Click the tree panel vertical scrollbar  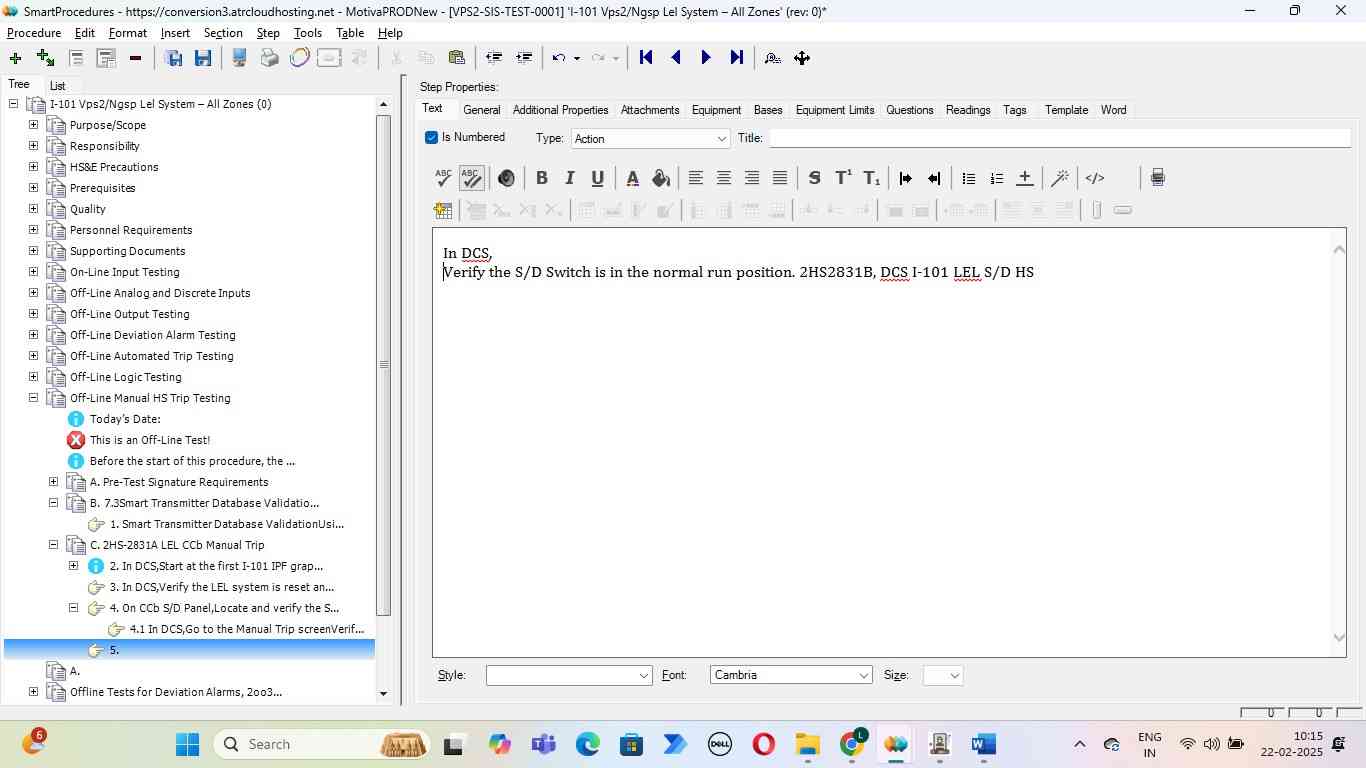point(383,365)
